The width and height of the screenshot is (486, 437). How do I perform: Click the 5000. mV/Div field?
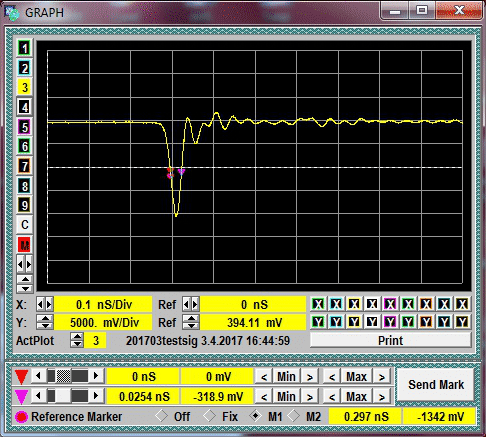(x=103, y=322)
